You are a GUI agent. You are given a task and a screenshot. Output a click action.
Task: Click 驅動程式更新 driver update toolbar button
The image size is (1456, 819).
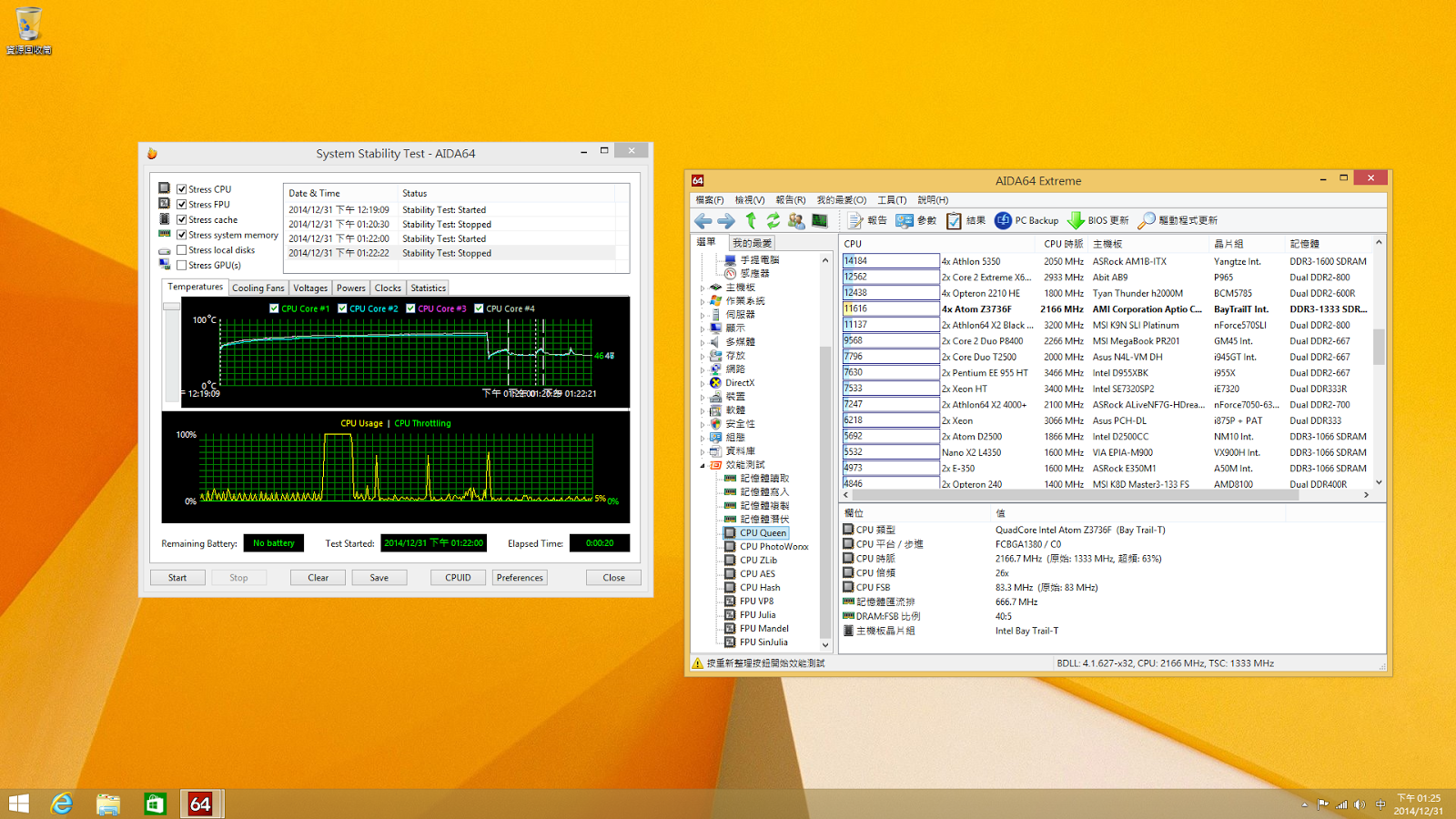click(1178, 220)
